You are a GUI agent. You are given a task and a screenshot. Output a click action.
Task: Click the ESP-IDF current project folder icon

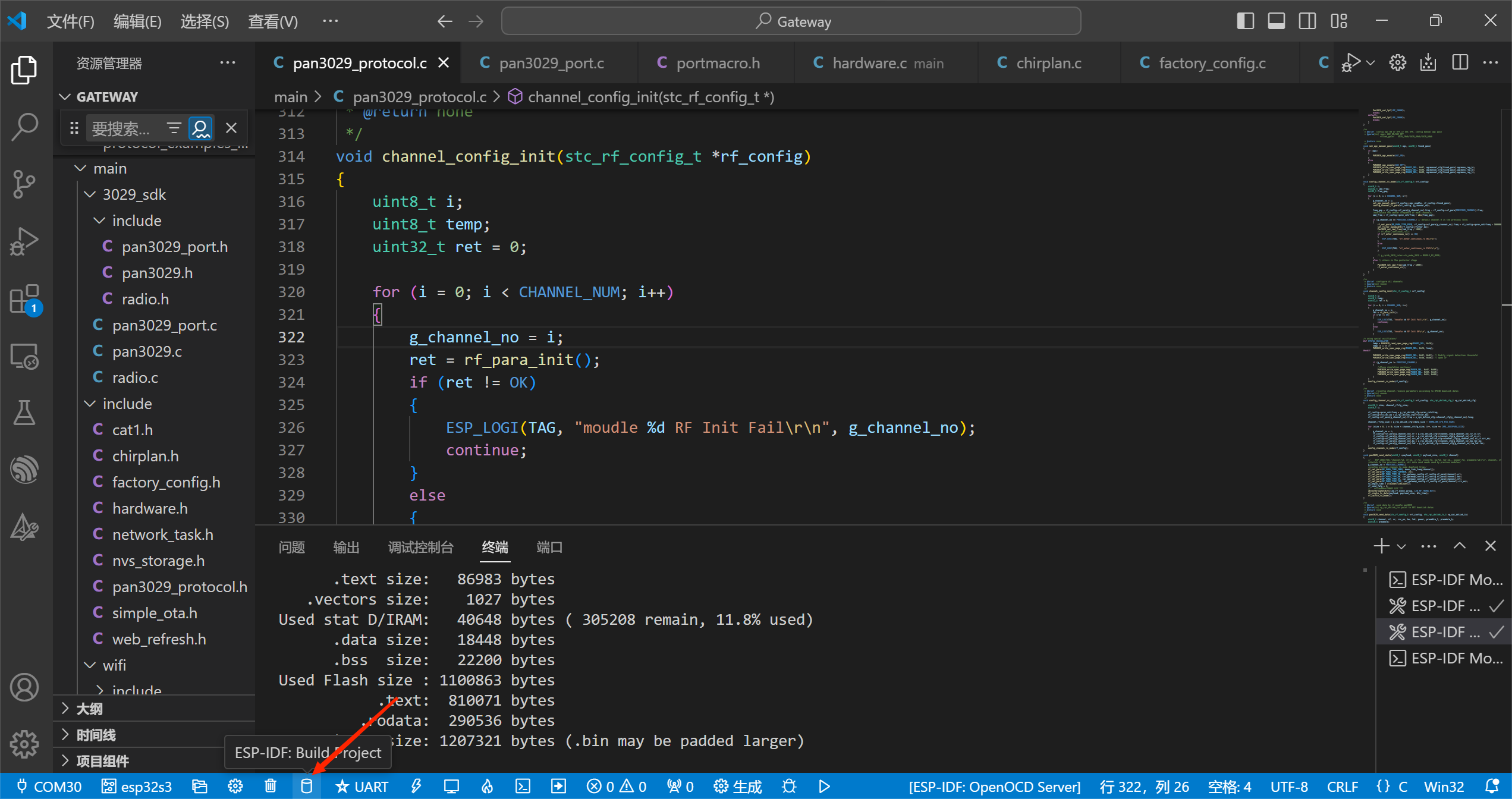pyautogui.click(x=200, y=787)
